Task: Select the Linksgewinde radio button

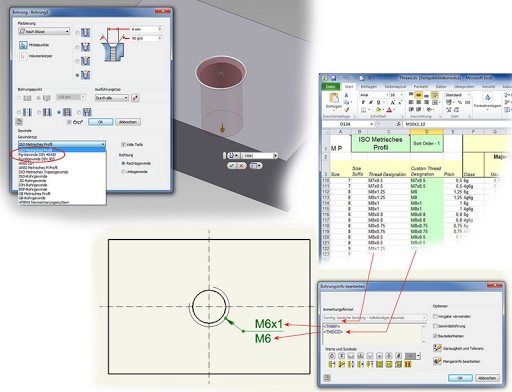Action: click(x=123, y=172)
